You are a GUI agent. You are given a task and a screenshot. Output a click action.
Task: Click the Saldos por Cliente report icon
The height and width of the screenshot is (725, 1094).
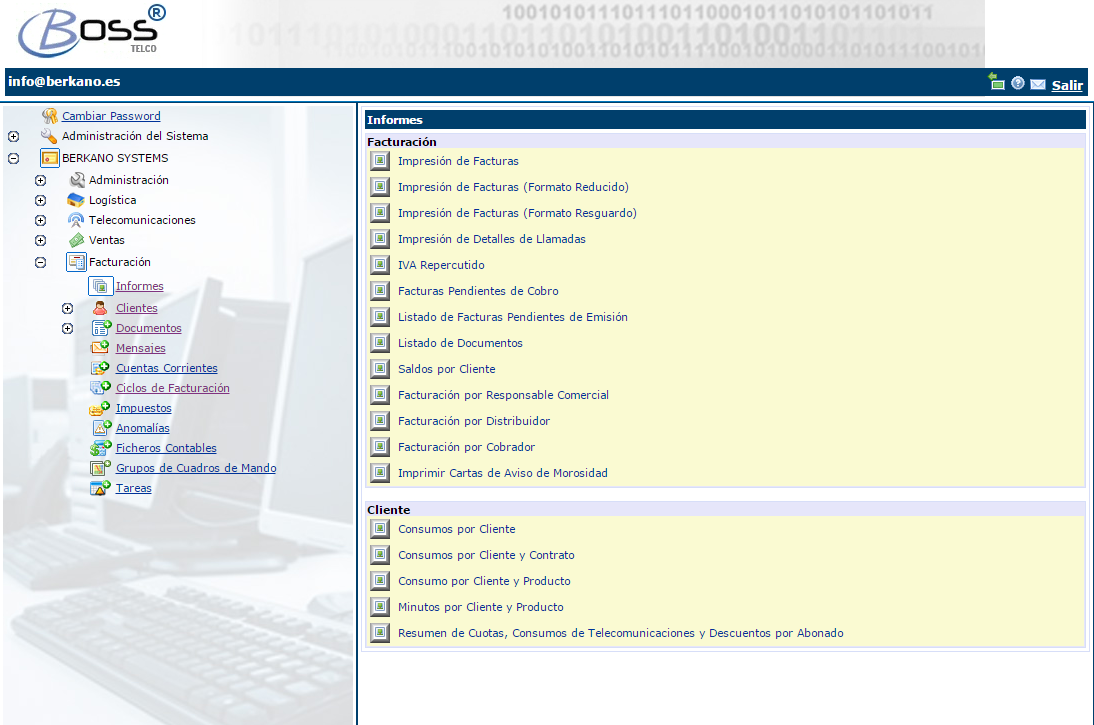(379, 369)
